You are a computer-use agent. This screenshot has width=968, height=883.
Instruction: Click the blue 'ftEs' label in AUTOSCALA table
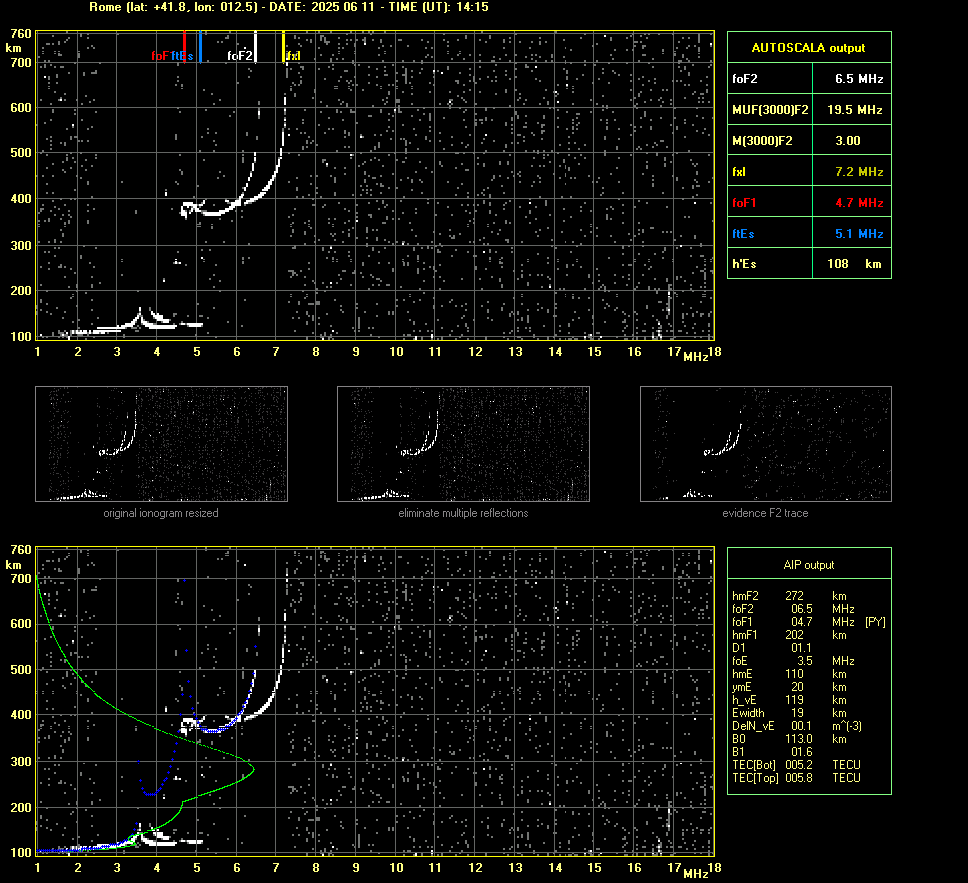coord(743,234)
